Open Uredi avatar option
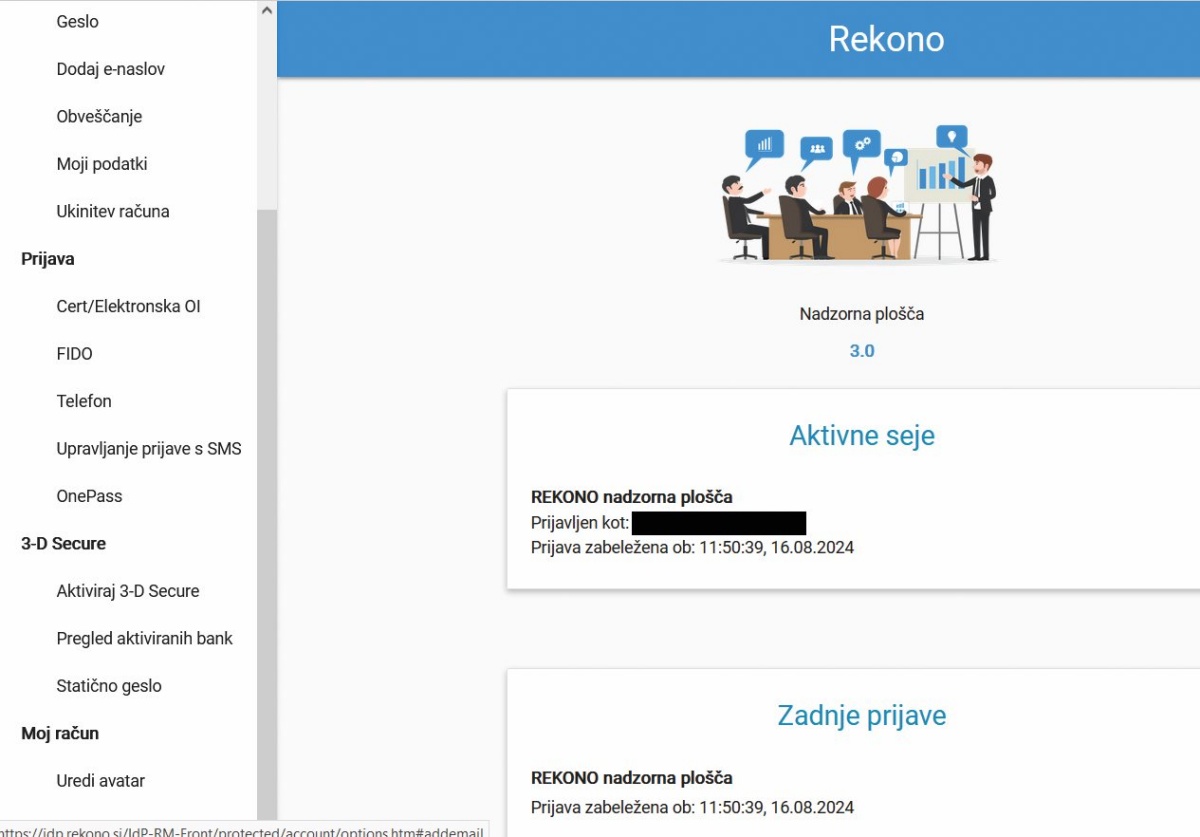1200x837 pixels. point(101,781)
